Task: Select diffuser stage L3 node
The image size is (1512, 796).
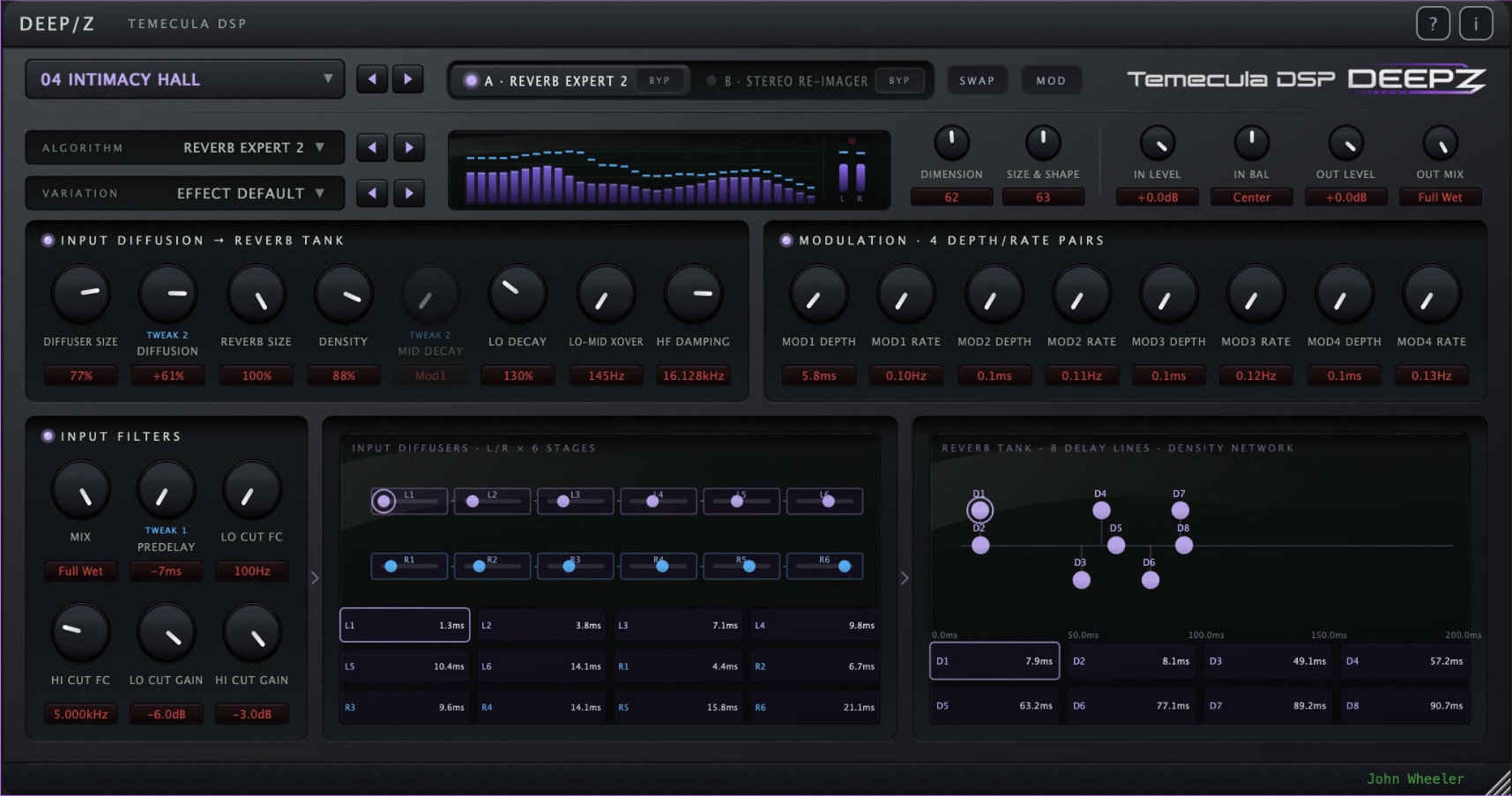Action: (563, 501)
